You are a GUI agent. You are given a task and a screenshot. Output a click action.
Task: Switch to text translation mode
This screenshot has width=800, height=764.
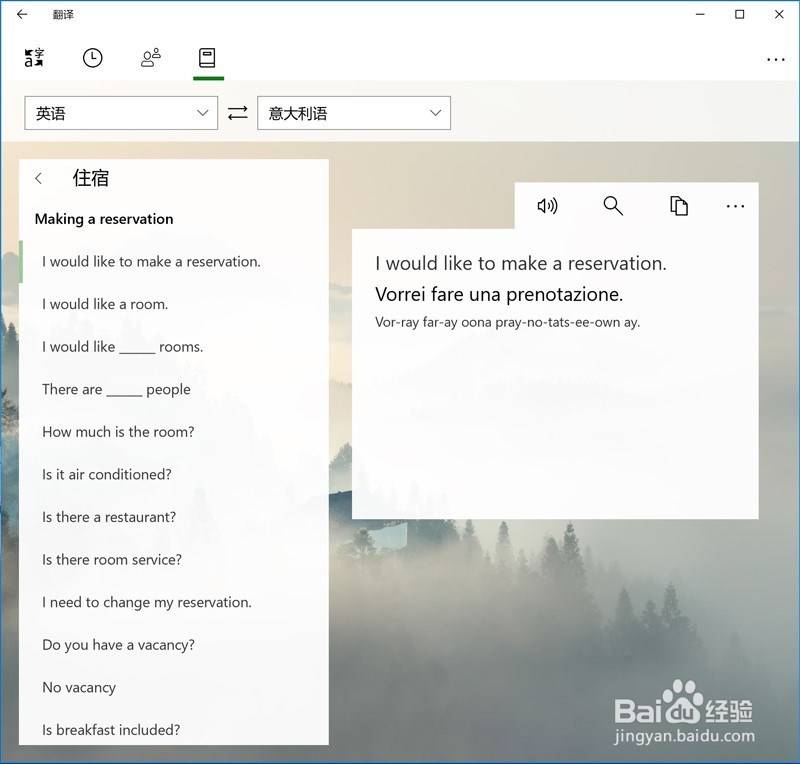[x=33, y=59]
